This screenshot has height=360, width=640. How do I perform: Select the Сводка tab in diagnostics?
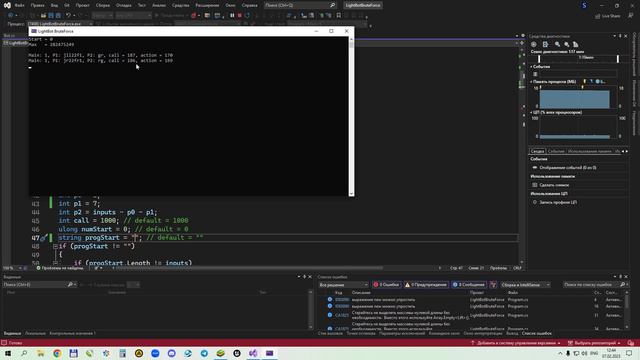(538, 151)
